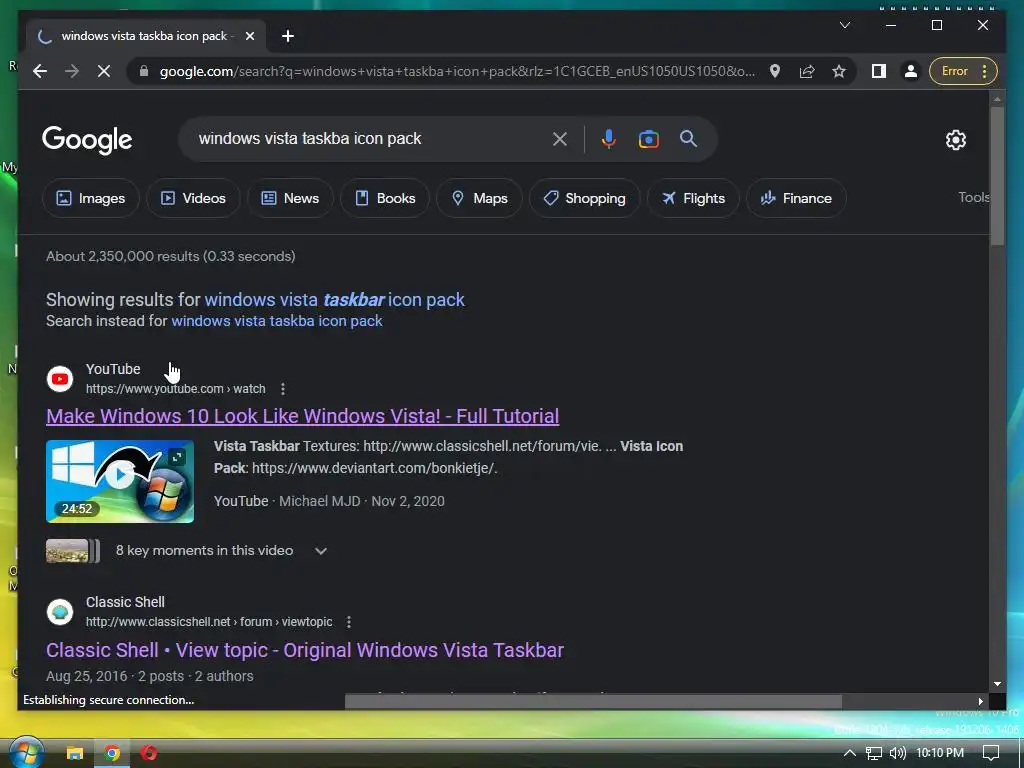The width and height of the screenshot is (1024, 768).
Task: Click the share page icon in the address bar
Action: pyautogui.click(x=807, y=71)
